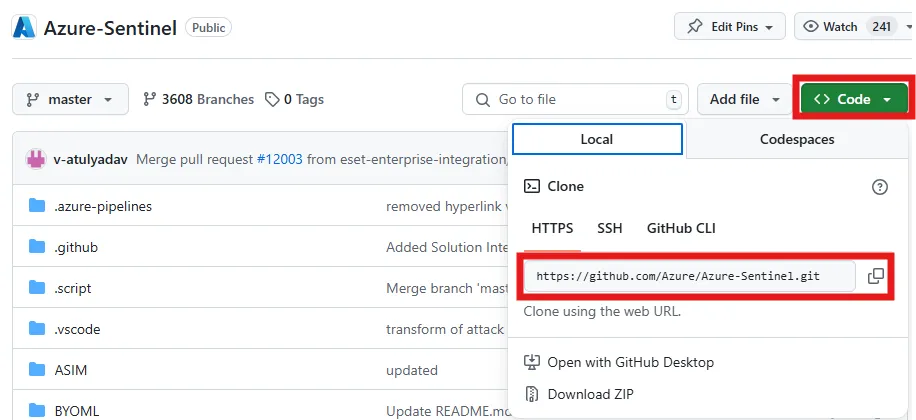Viewport: 916px width, 420px height.
Task: Switch to the Codespaces tab
Action: 797,139
